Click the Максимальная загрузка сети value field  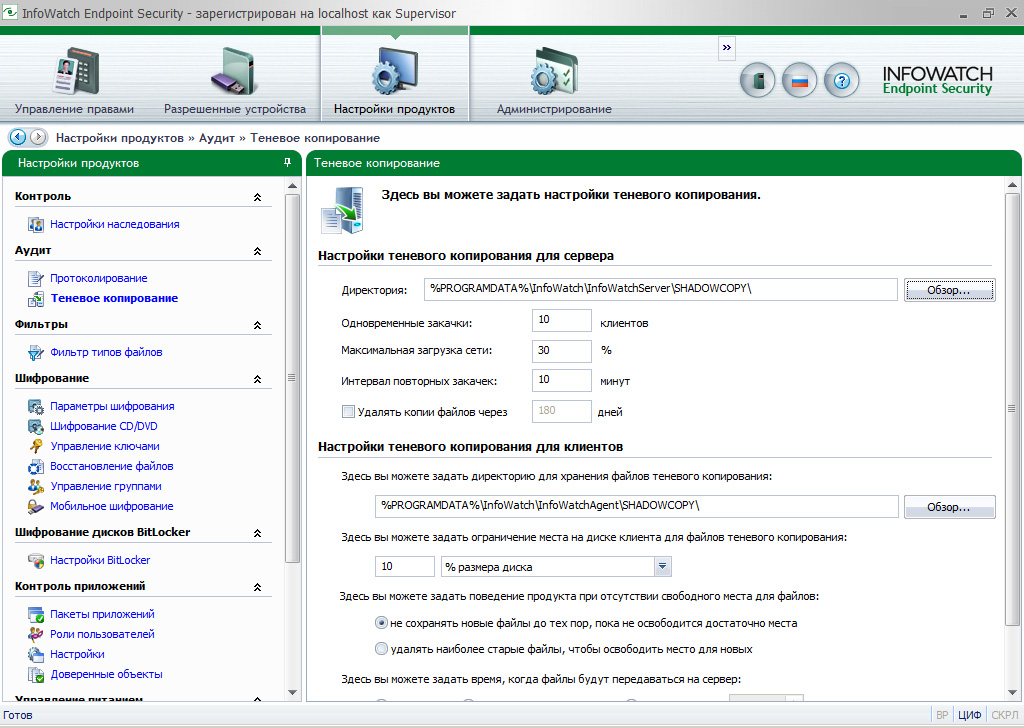pos(562,351)
